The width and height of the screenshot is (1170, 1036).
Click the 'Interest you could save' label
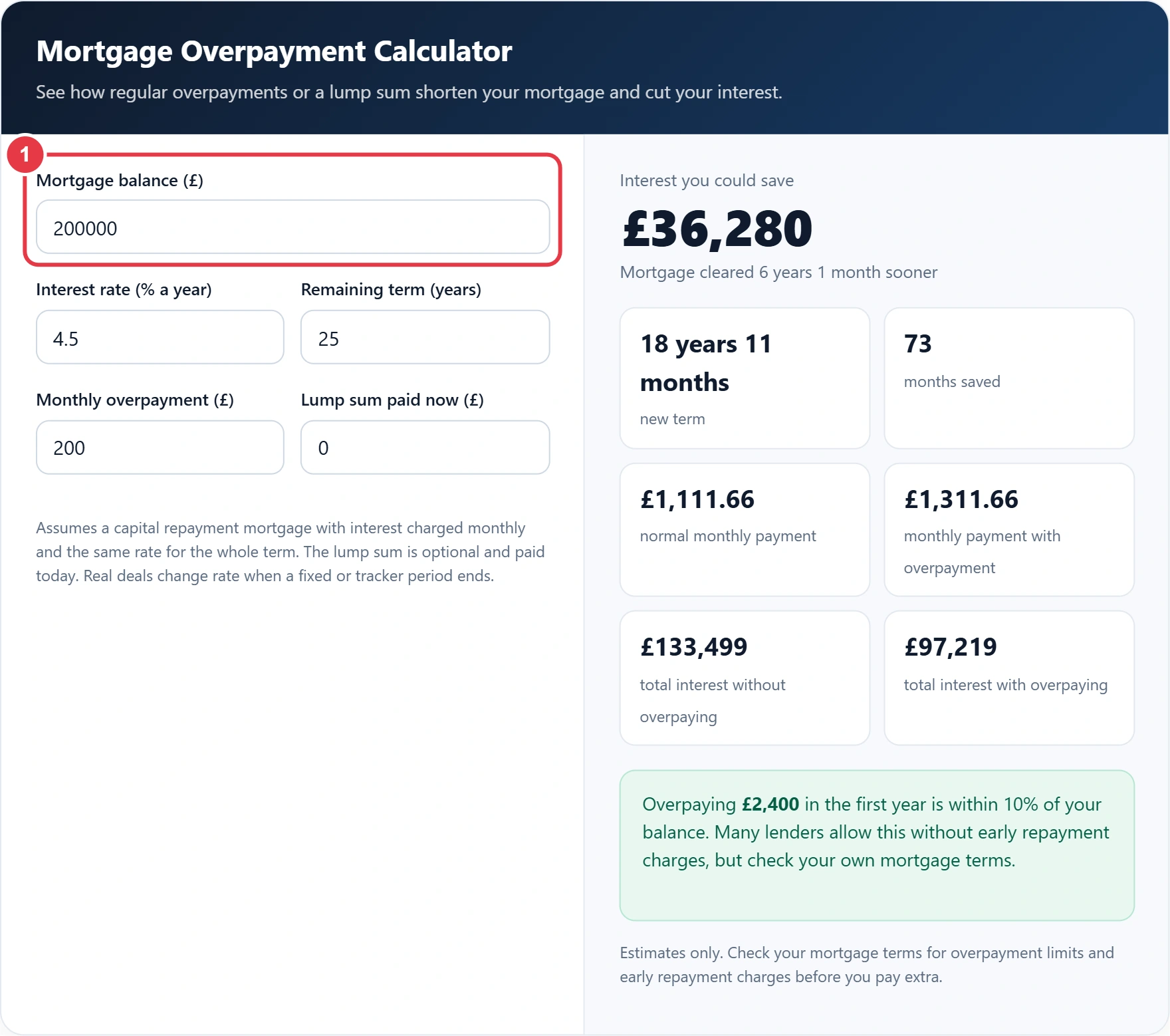(707, 180)
